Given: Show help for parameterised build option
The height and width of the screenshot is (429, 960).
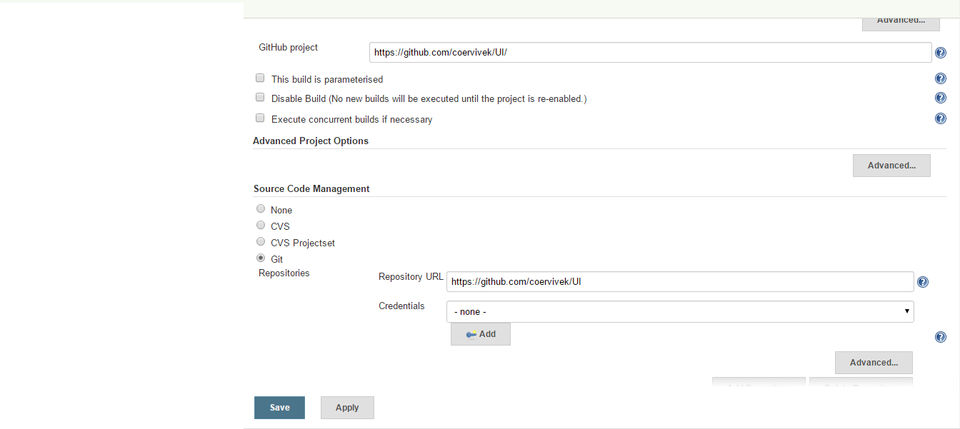Looking at the screenshot, I should click(940, 79).
